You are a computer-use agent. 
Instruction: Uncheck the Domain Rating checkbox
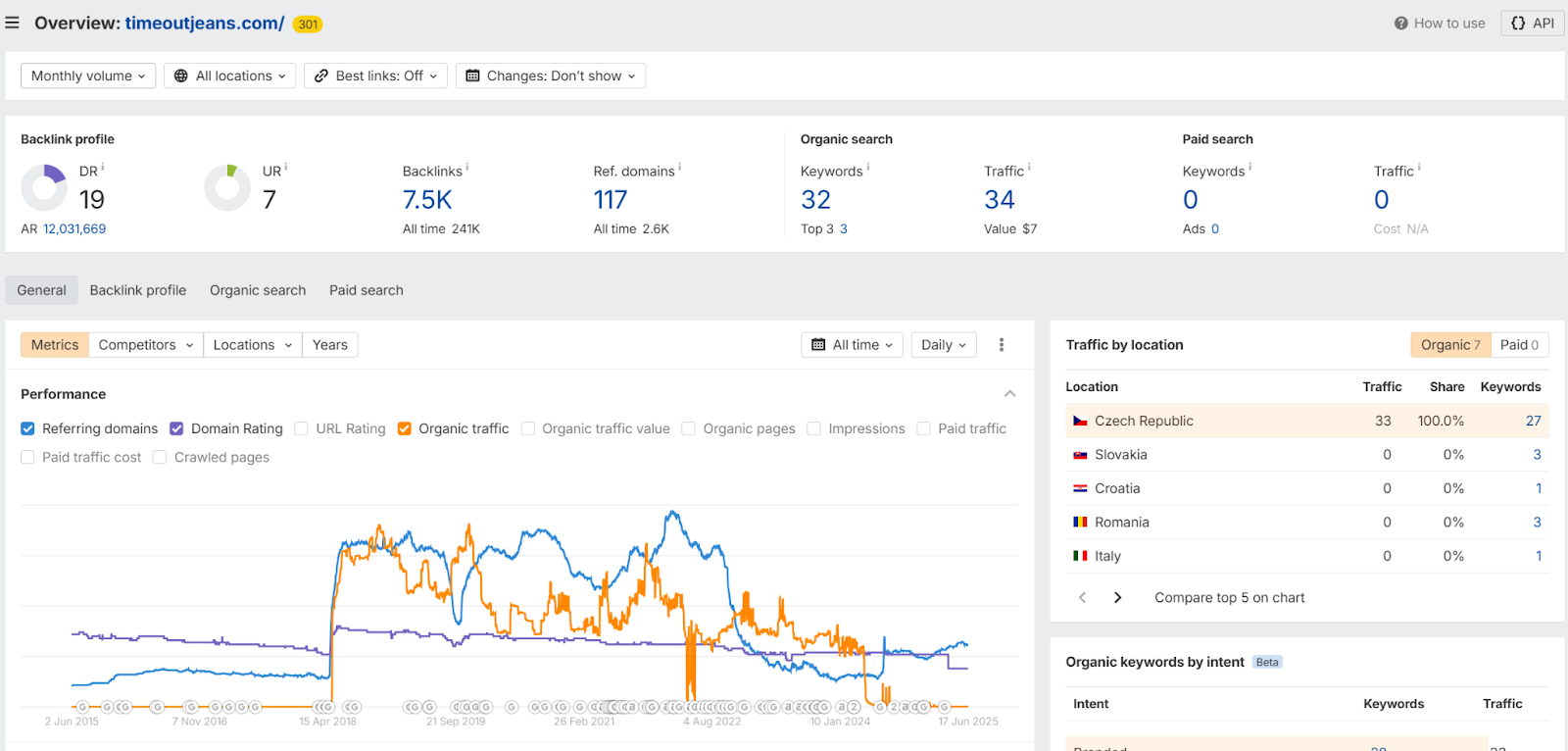176,428
